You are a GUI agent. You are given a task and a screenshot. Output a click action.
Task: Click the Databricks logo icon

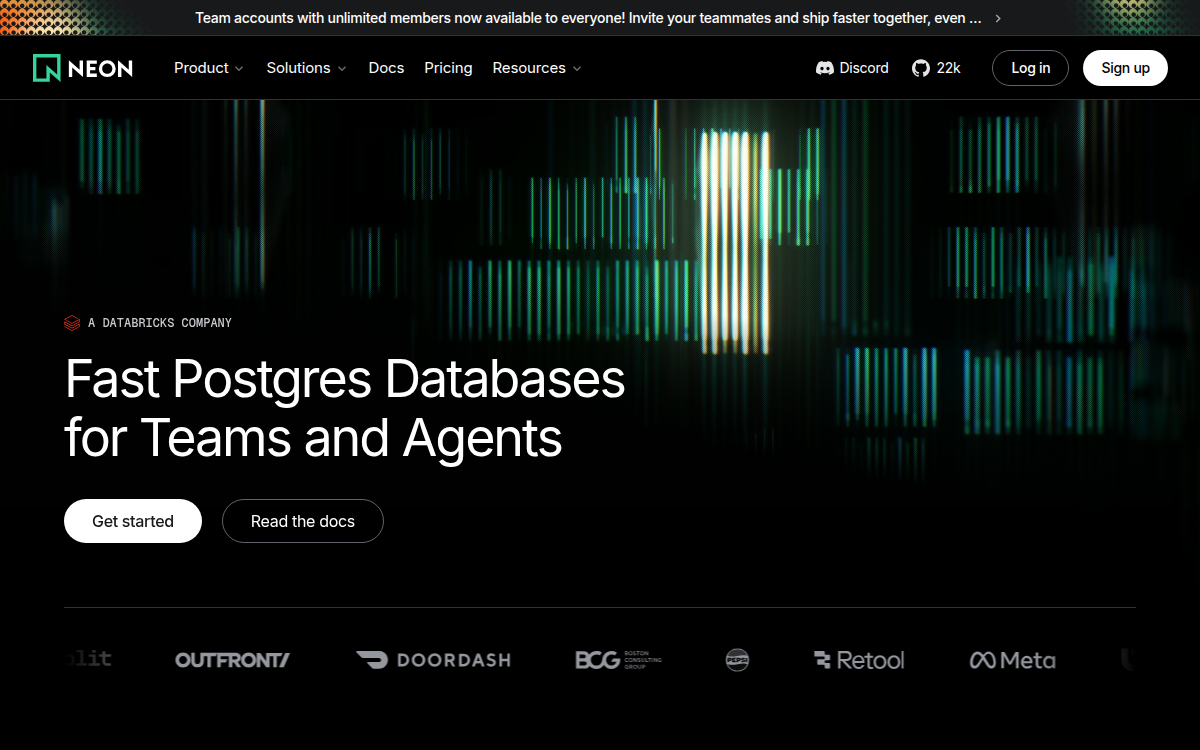72,323
